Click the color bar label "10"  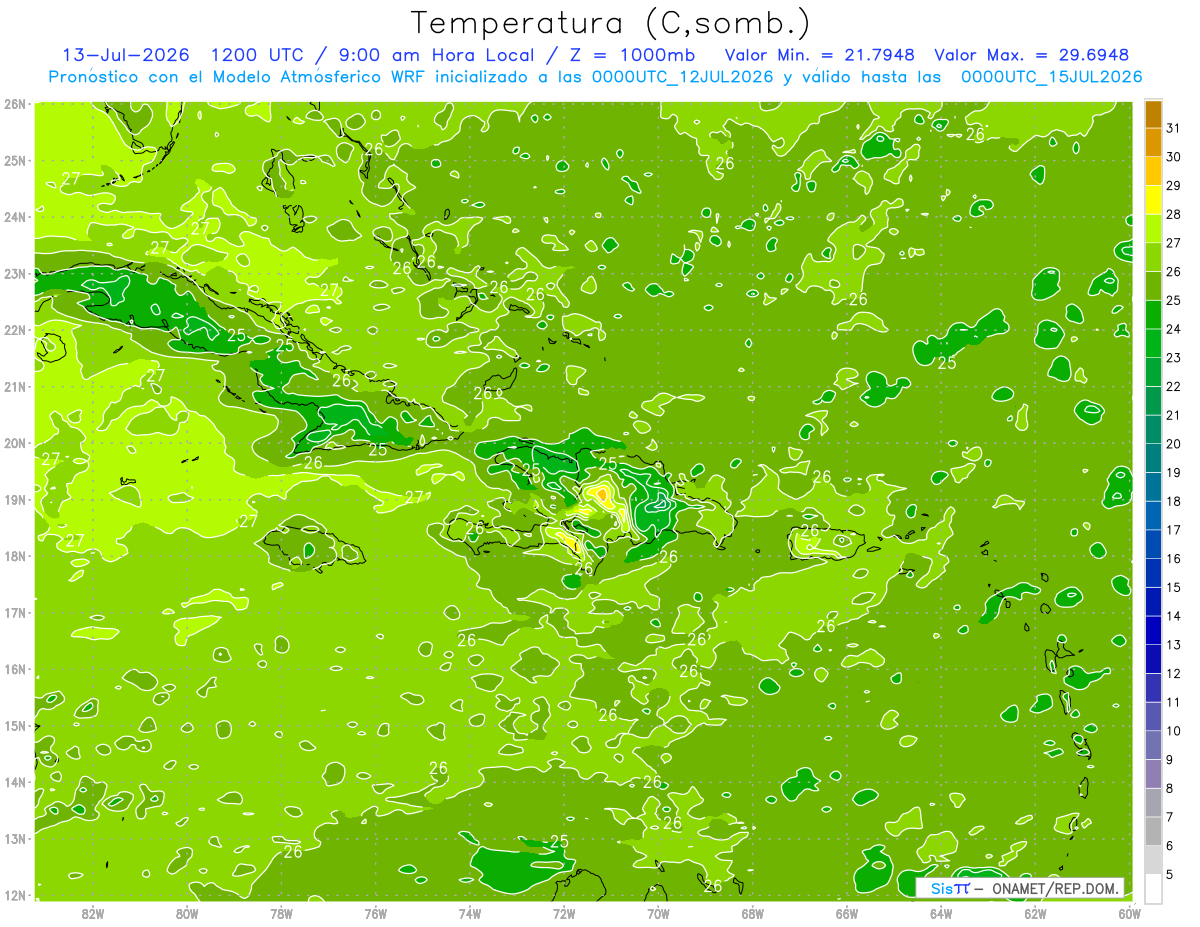[x=1173, y=731]
